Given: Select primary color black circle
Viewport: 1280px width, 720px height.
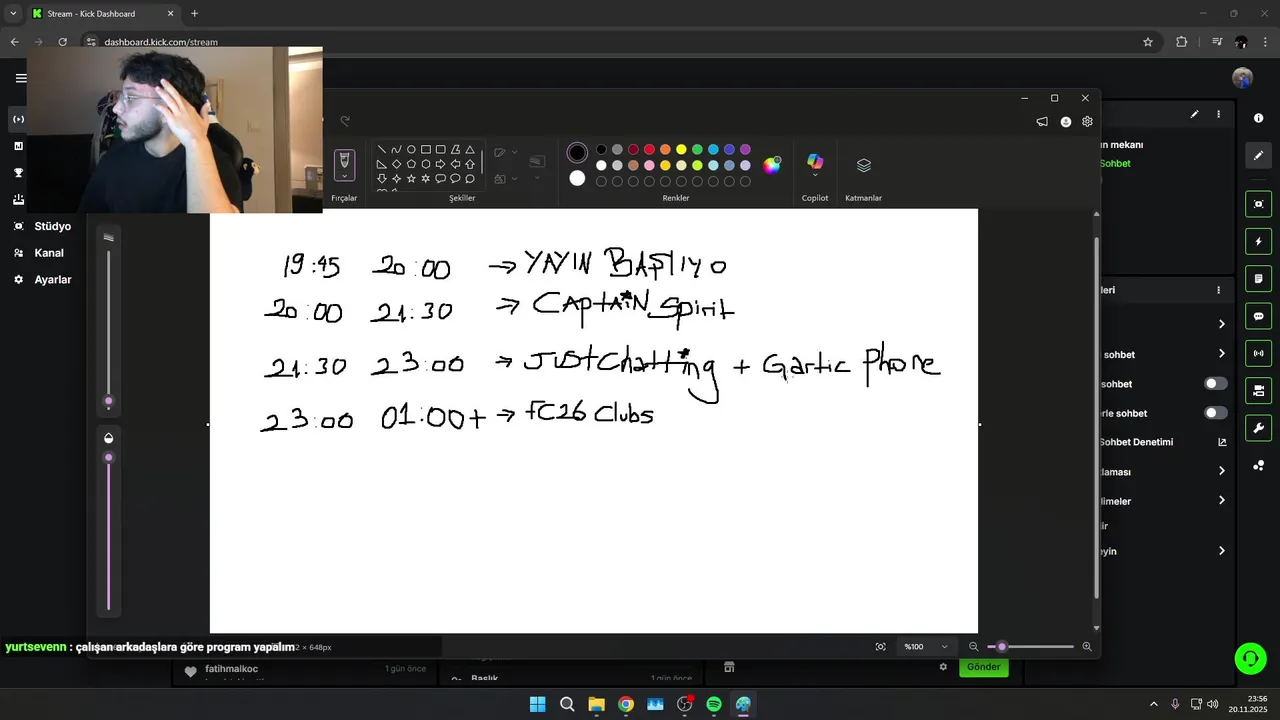Looking at the screenshot, I should coord(577,153).
